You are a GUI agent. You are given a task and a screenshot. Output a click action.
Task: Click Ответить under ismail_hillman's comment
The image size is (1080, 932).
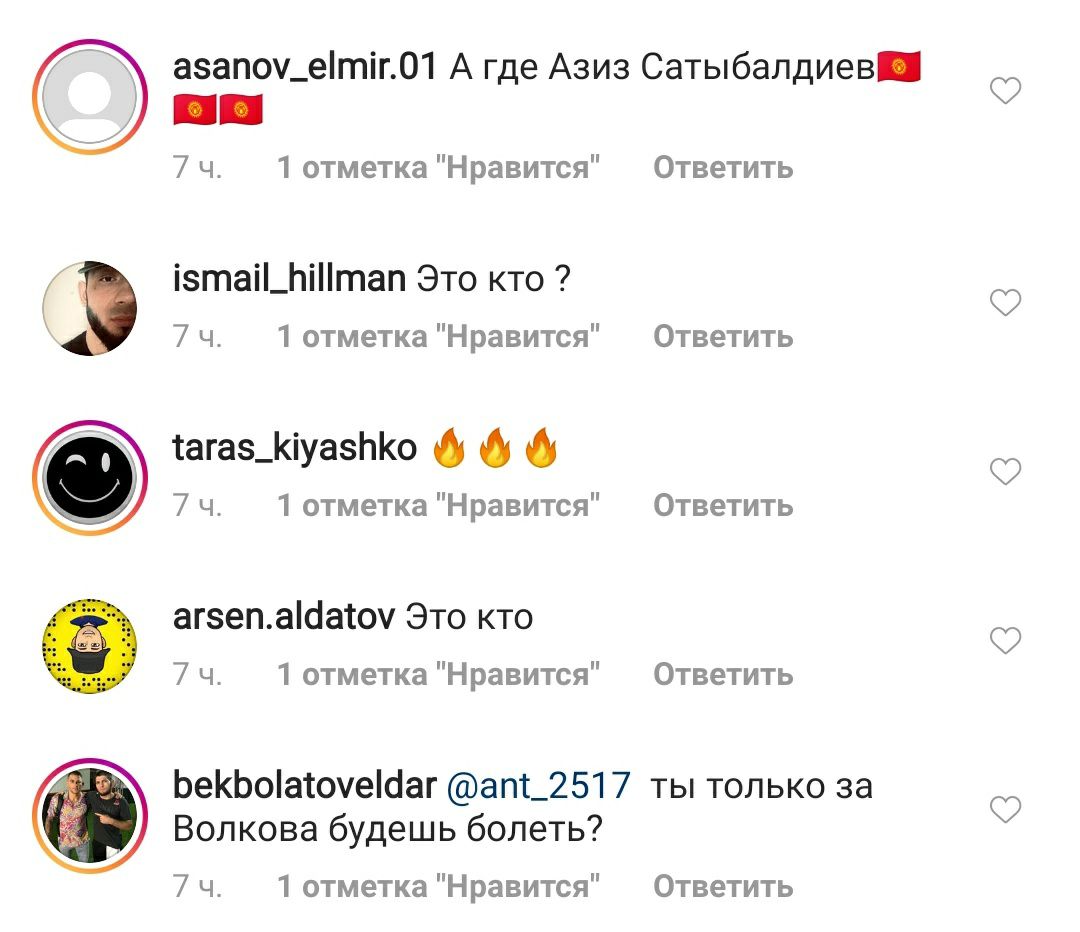[x=723, y=336]
